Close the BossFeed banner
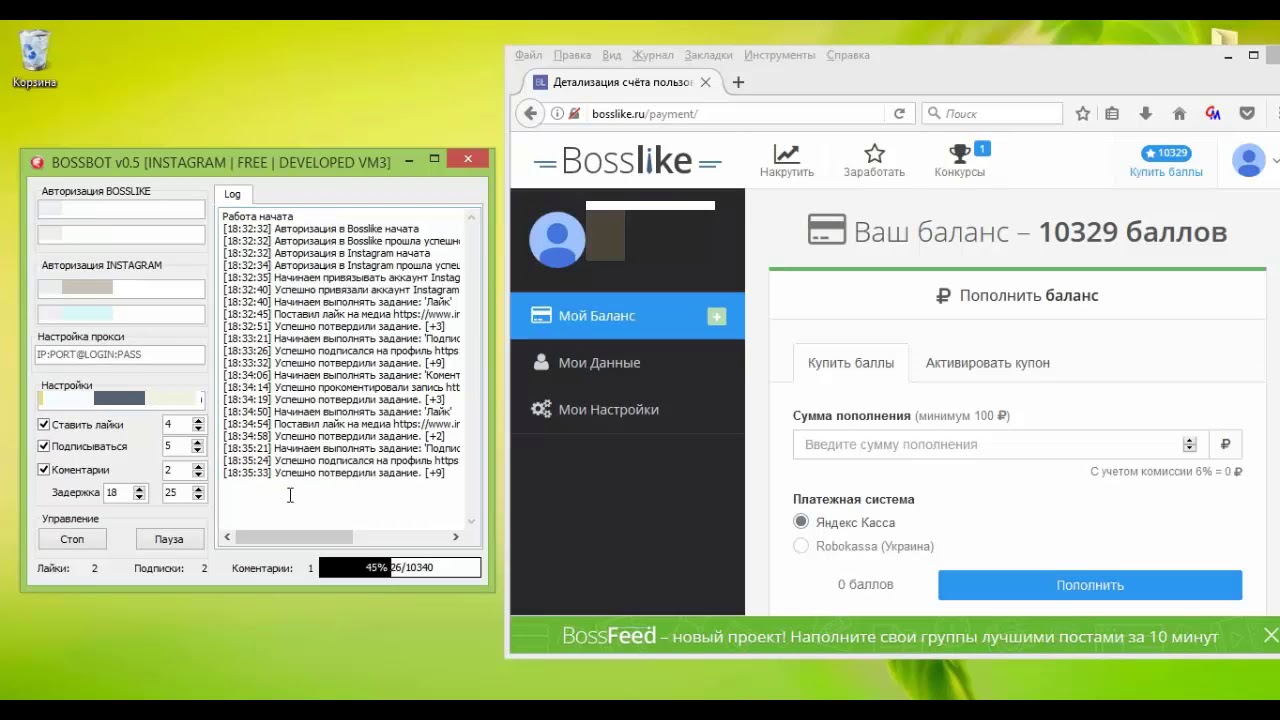Viewport: 1280px width, 720px height. [1270, 635]
